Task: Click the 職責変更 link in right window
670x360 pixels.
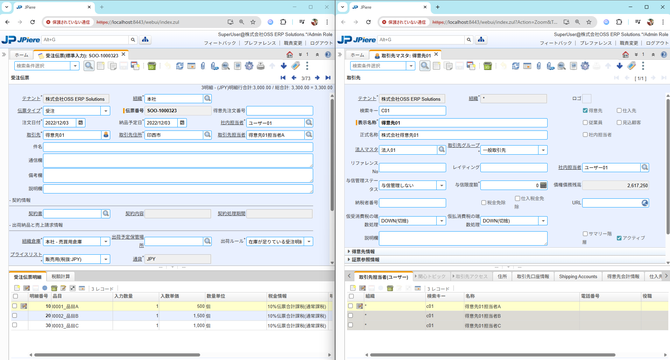Action: [629, 43]
